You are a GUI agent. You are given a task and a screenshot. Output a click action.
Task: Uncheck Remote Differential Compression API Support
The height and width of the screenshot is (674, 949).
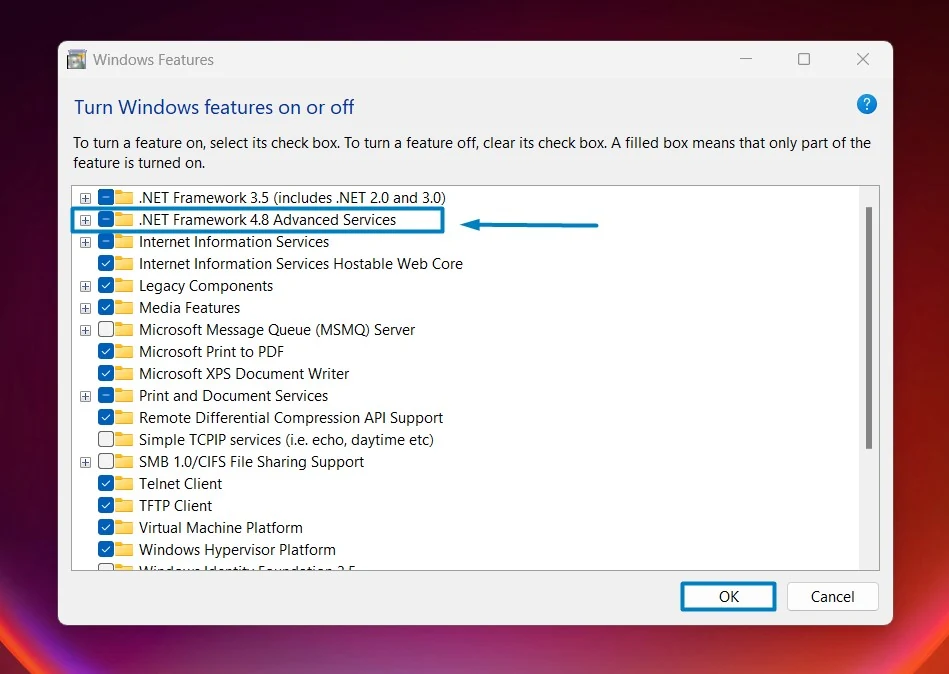click(106, 417)
